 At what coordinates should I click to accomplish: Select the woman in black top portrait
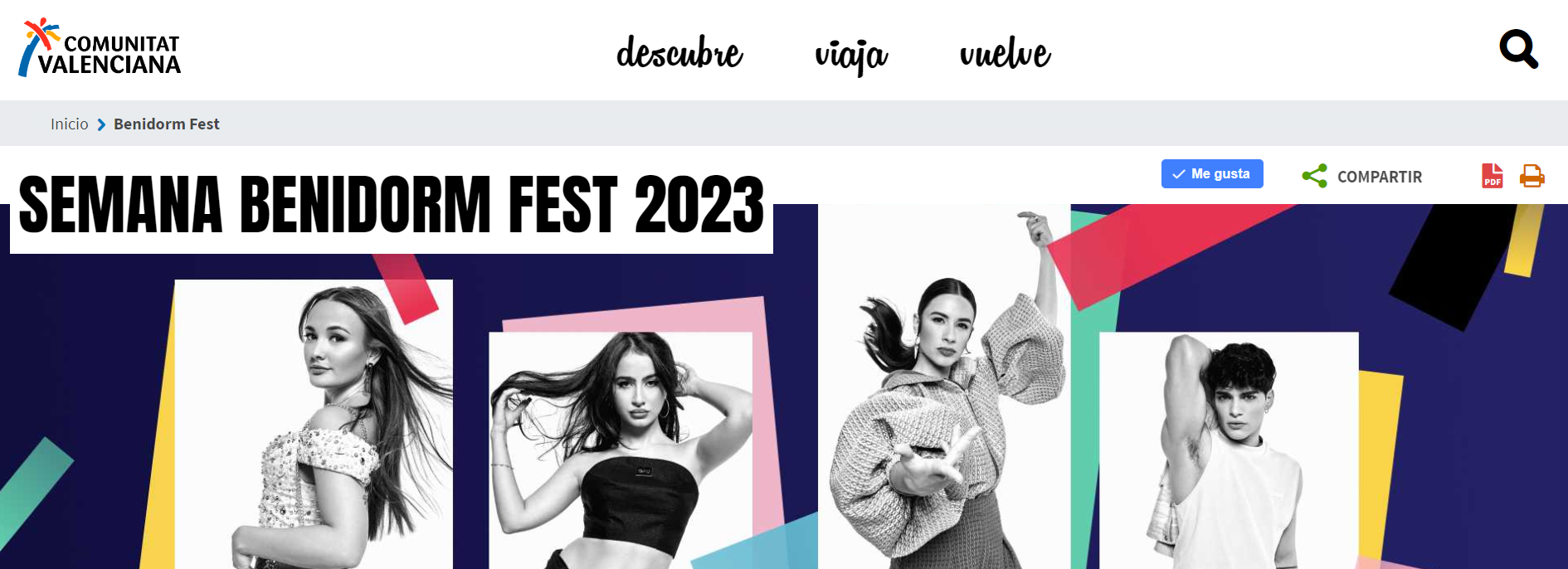coord(621,450)
